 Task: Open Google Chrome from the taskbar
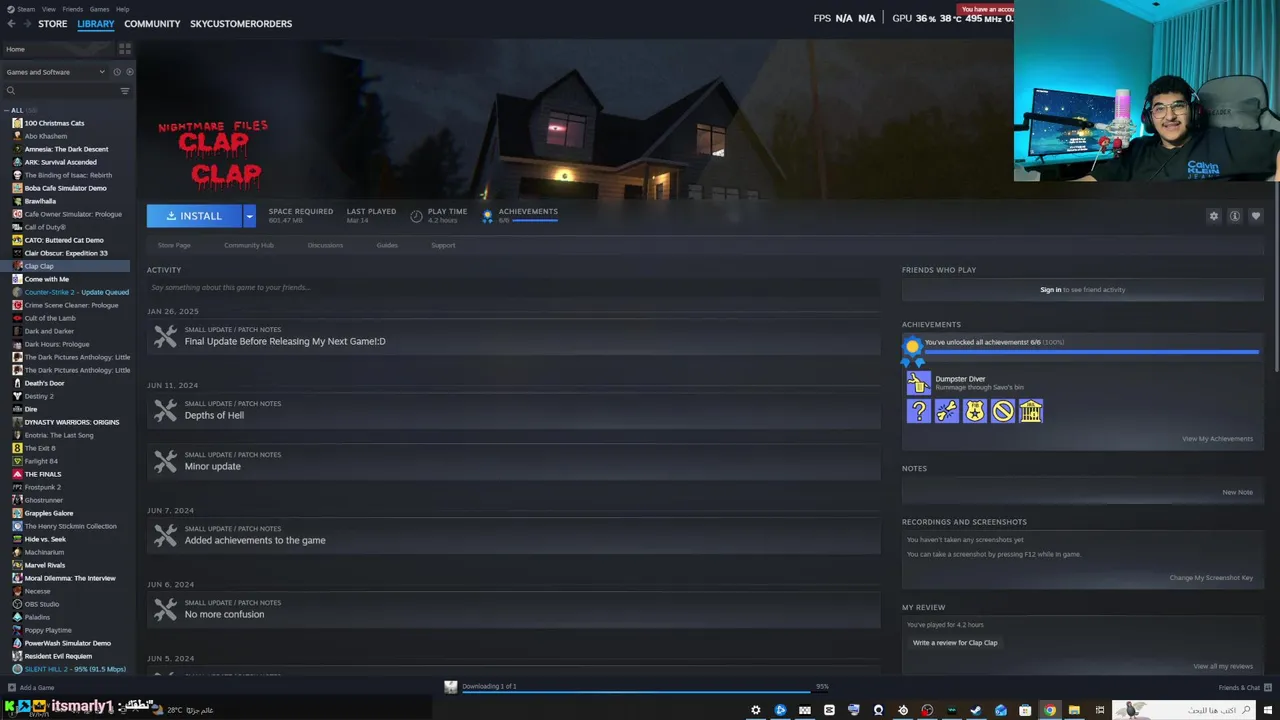(1049, 710)
